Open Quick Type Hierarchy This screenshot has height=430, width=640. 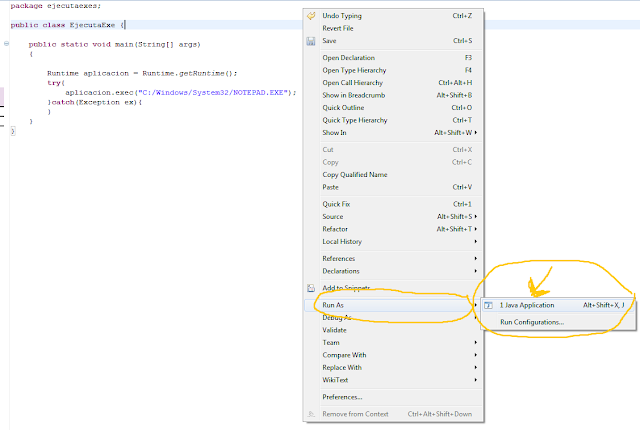click(393, 120)
